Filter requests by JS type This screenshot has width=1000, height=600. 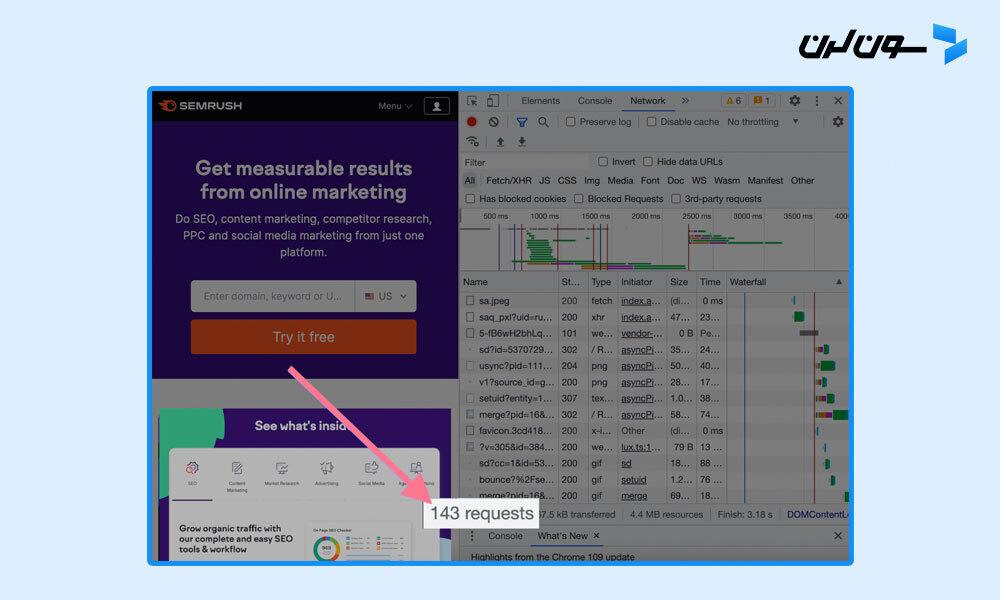544,180
